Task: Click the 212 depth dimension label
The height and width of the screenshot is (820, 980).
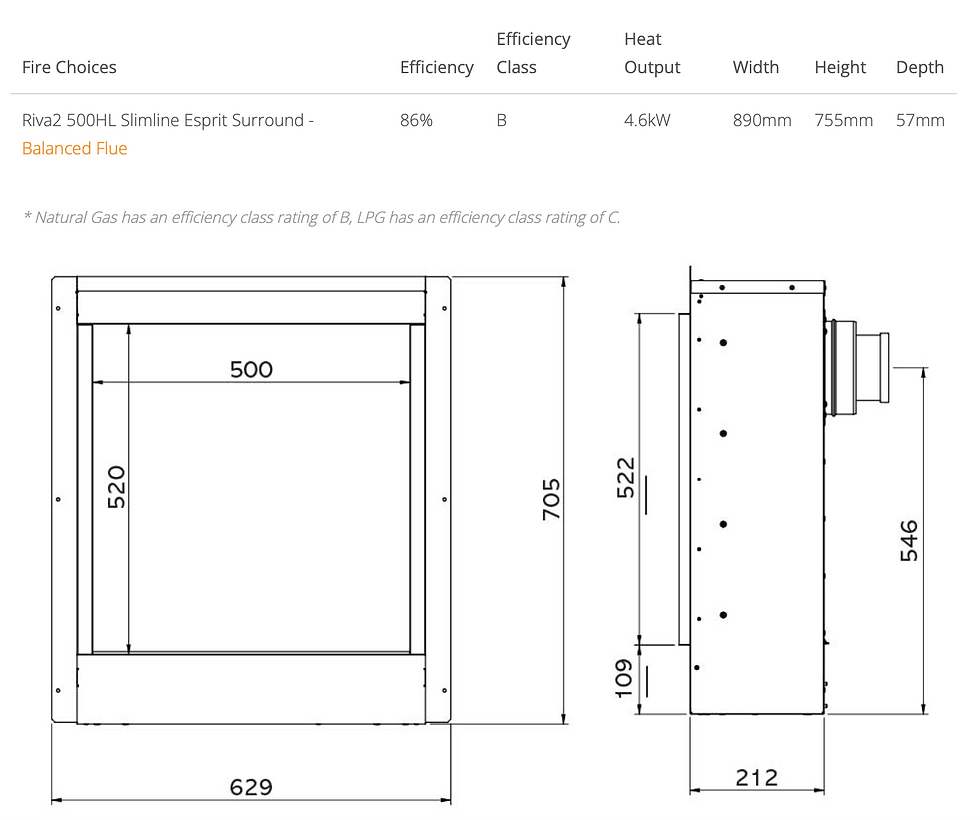Action: click(x=757, y=778)
